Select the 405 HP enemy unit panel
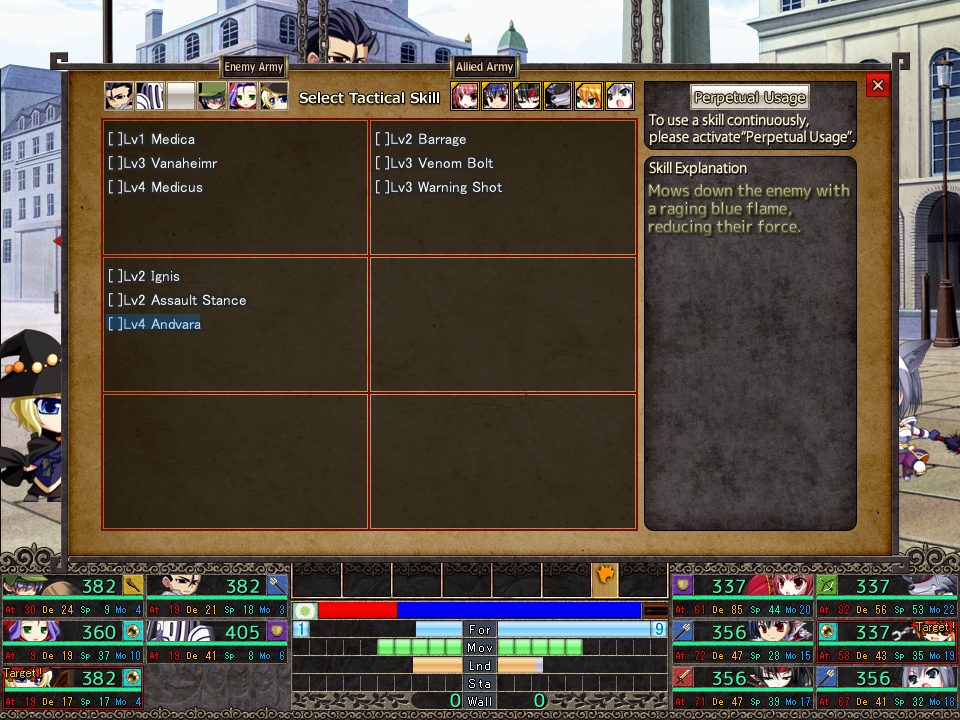 (x=217, y=631)
